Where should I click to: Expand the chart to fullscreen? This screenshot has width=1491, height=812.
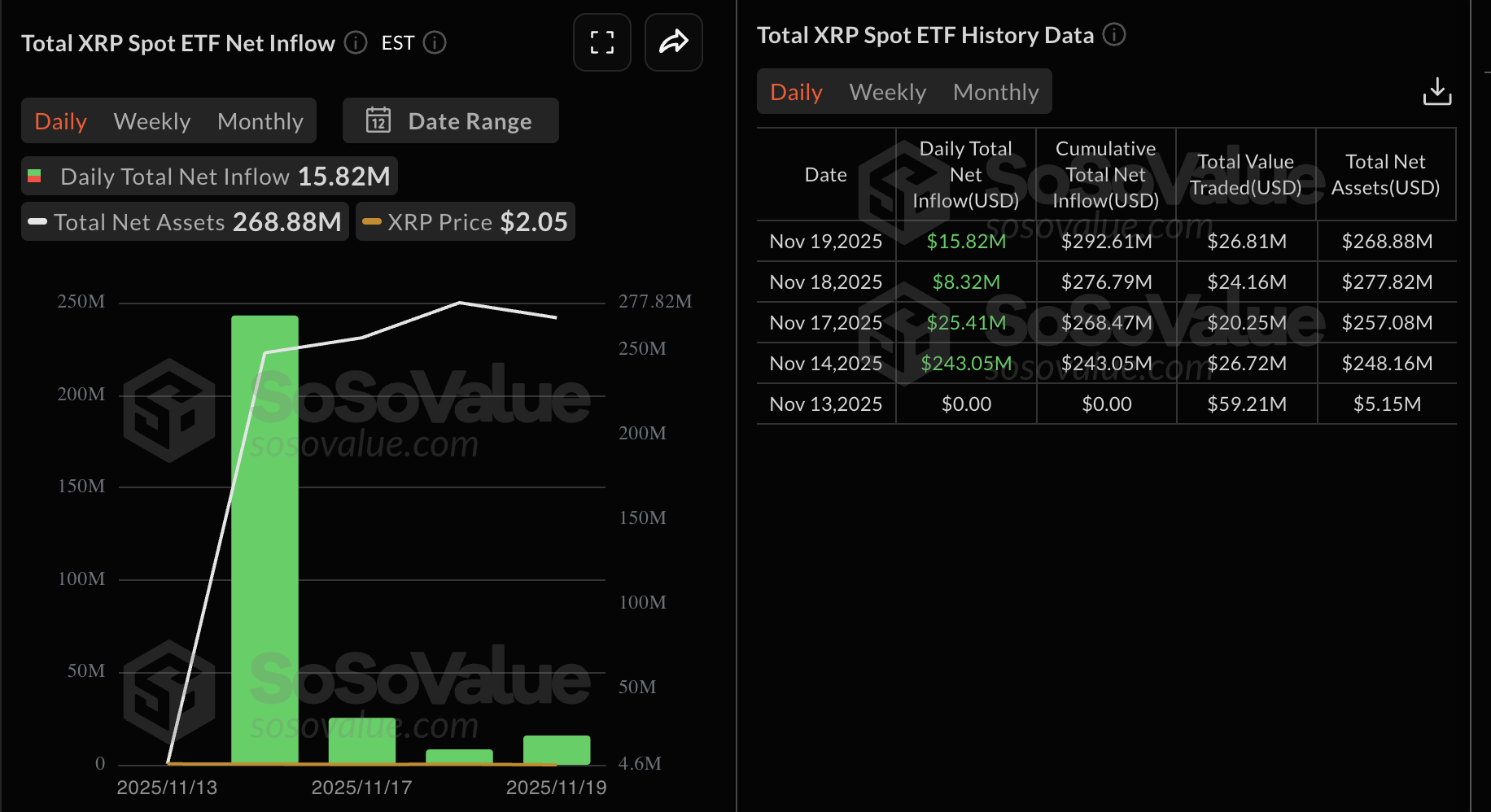click(602, 42)
